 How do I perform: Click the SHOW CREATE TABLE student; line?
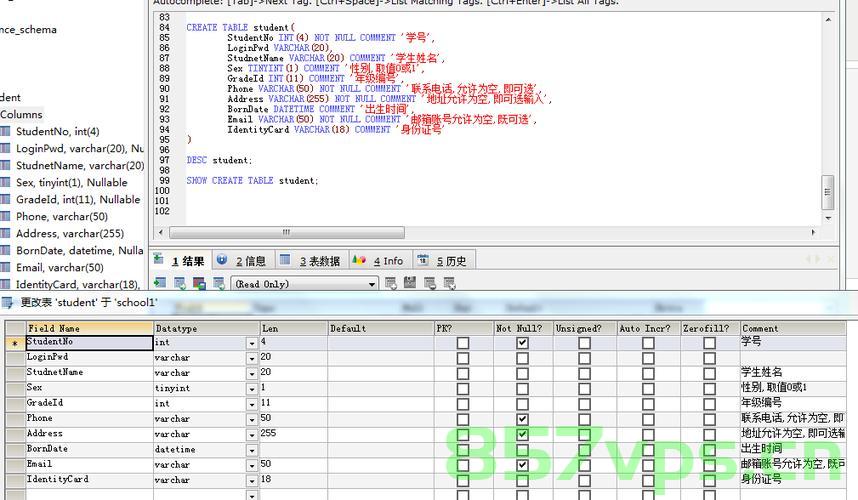pyautogui.click(x=252, y=180)
